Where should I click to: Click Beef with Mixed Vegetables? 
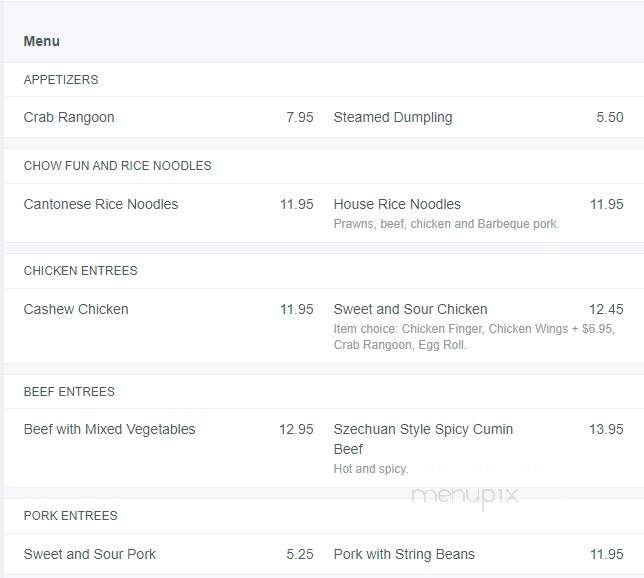(109, 429)
